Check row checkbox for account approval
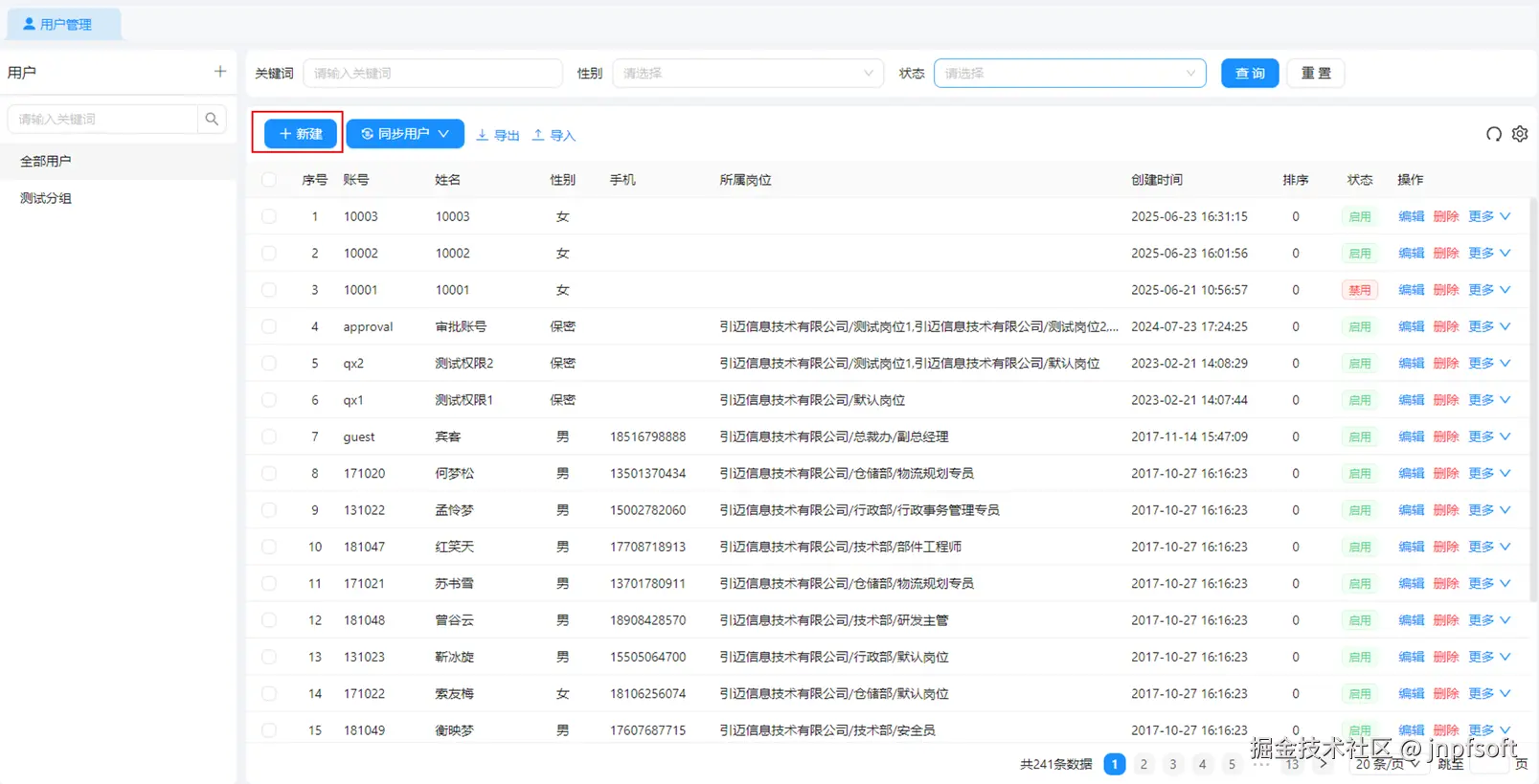This screenshot has width=1539, height=784. [269, 326]
